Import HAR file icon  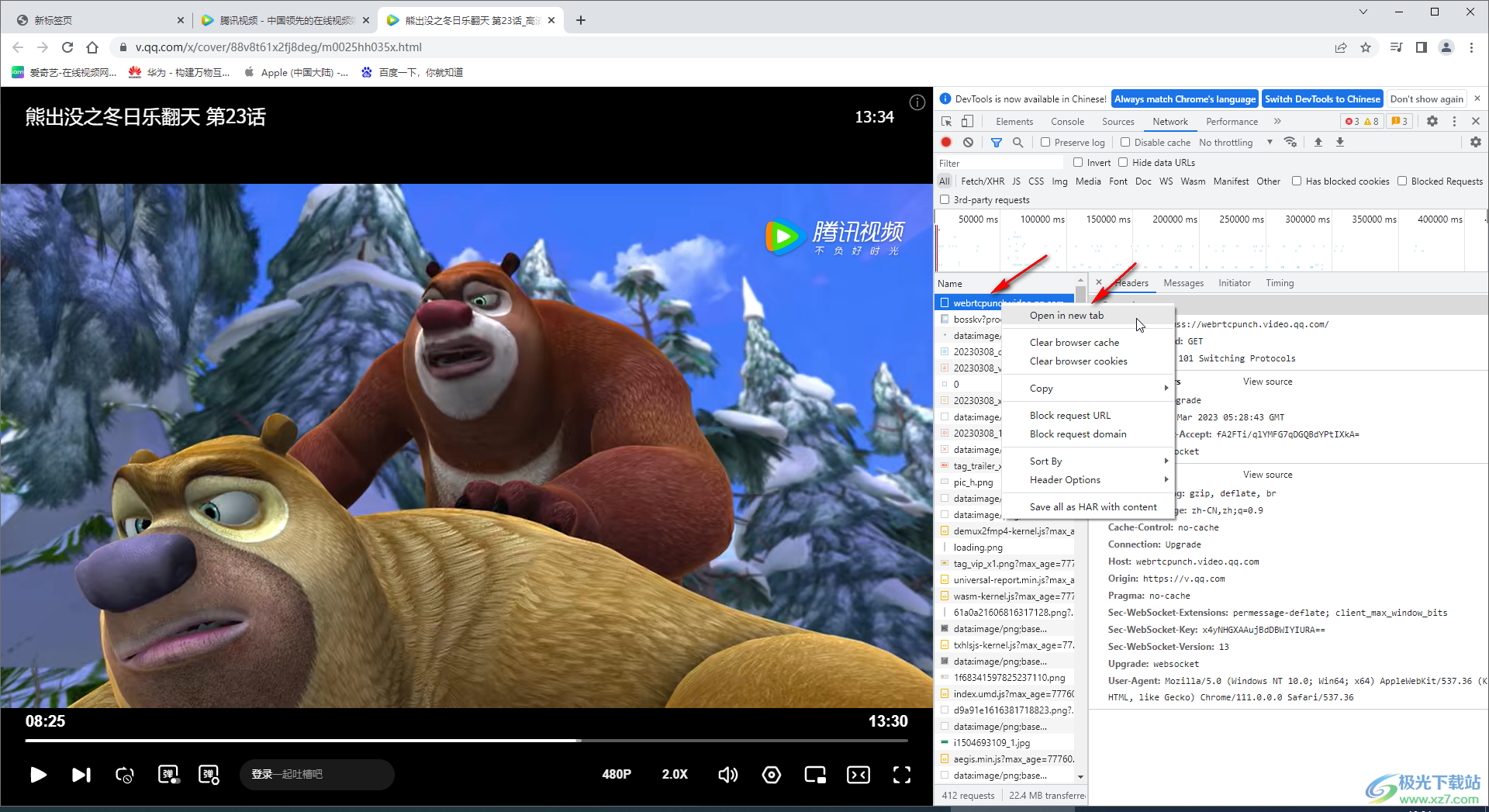[1318, 142]
